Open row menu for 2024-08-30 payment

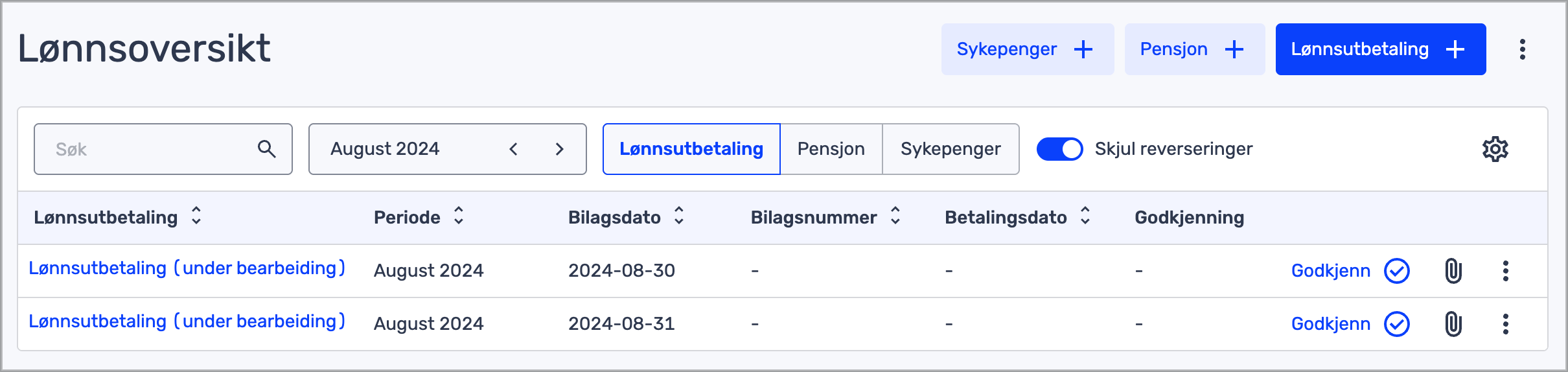pyautogui.click(x=1505, y=271)
